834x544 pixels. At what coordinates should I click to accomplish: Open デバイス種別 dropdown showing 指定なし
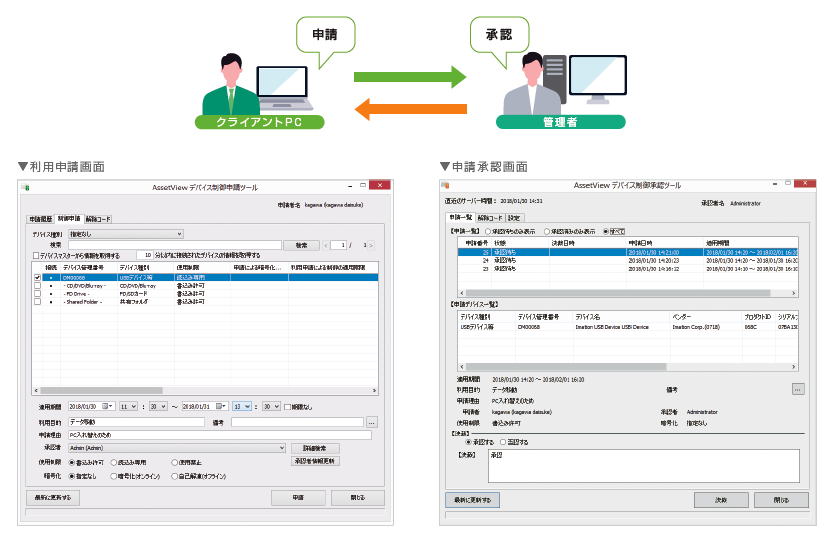click(x=126, y=234)
